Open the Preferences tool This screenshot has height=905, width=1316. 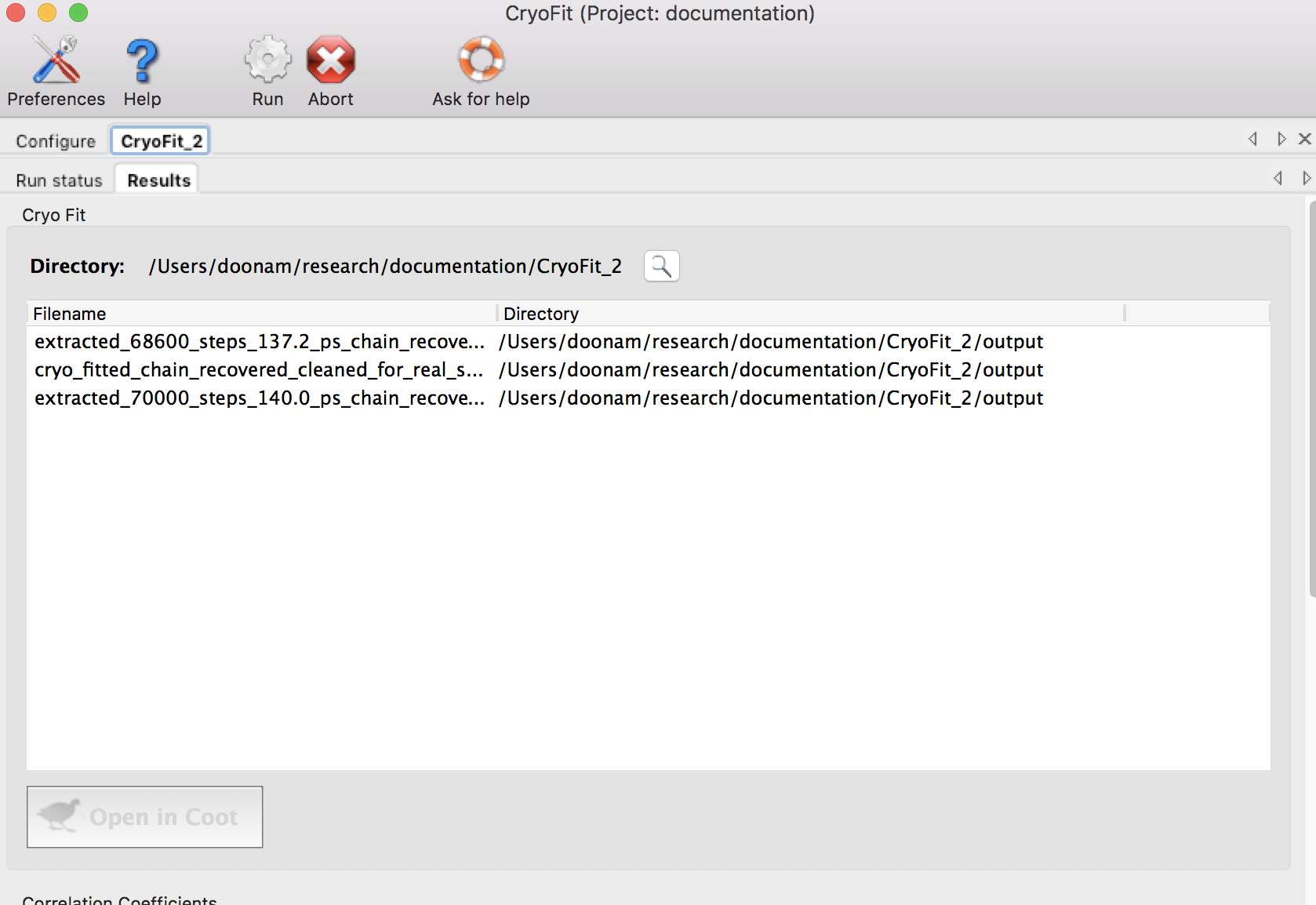pos(55,71)
